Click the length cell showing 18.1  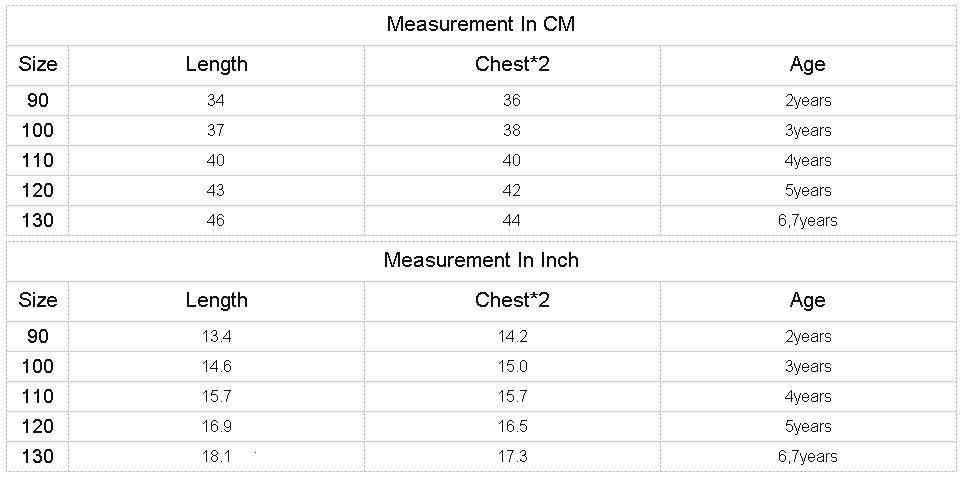click(x=216, y=456)
